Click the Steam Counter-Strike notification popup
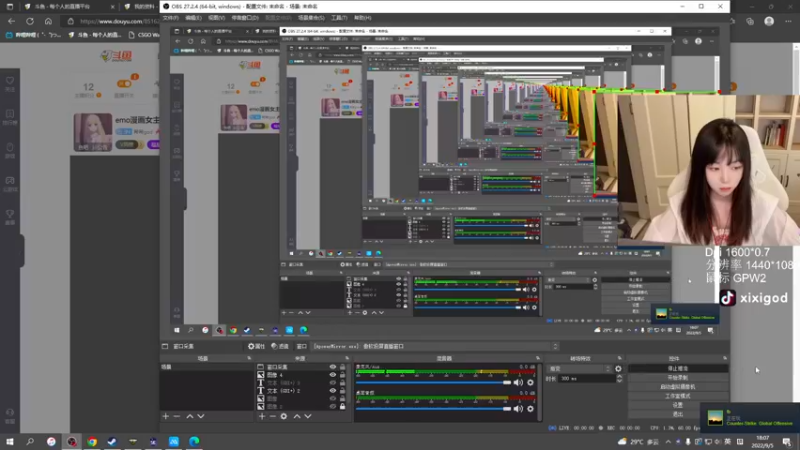800x450 pixels. 749,418
